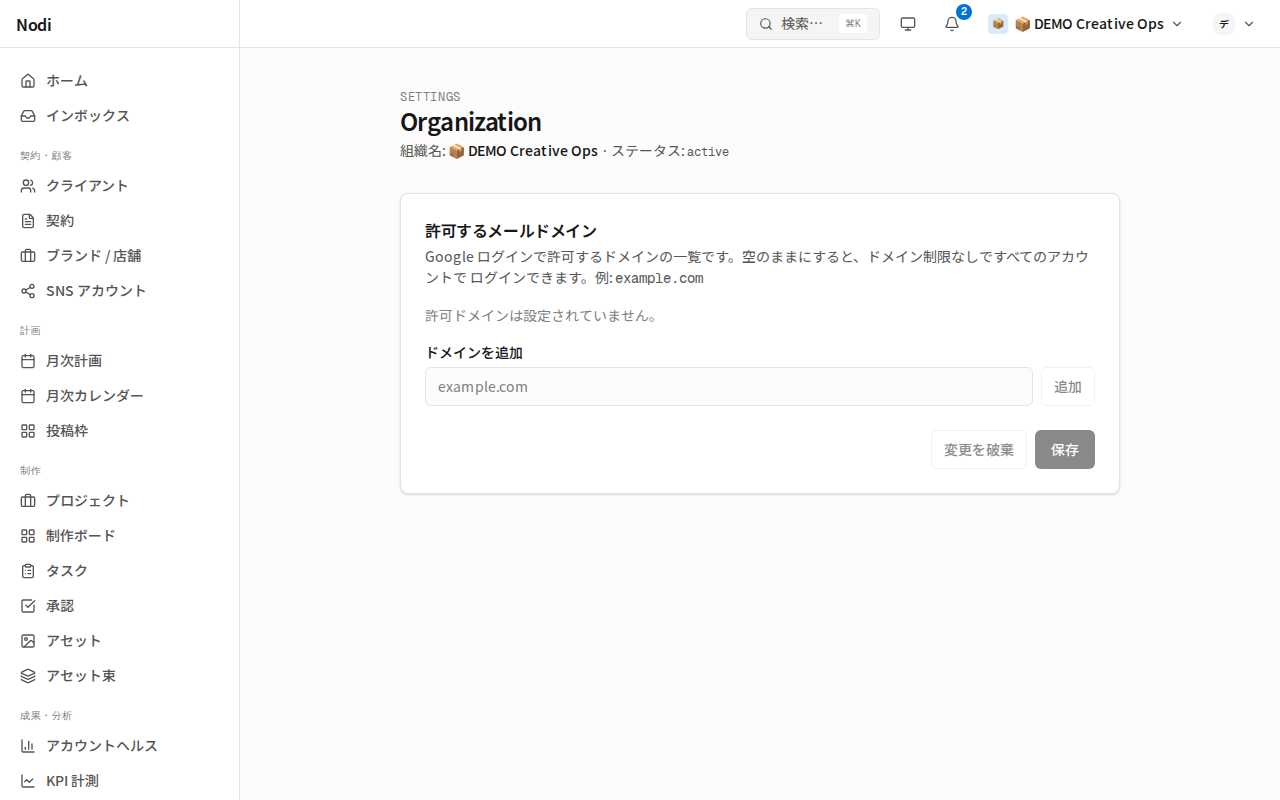Go to 月次計画 page
This screenshot has width=1280, height=800.
coord(120,361)
